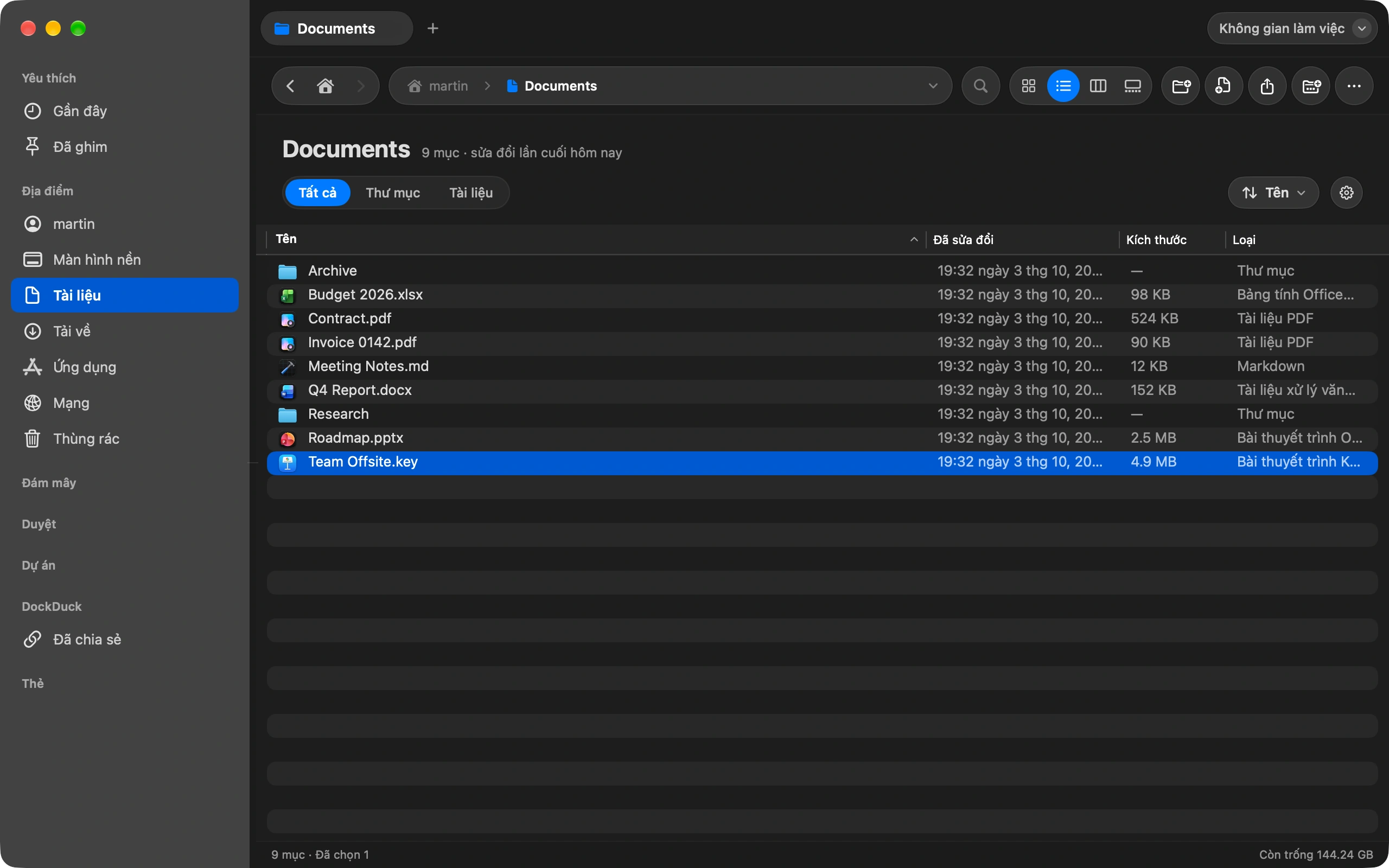Viewport: 1389px width, 868px height.
Task: Open Gần đây in the sidebar
Action: point(125,111)
